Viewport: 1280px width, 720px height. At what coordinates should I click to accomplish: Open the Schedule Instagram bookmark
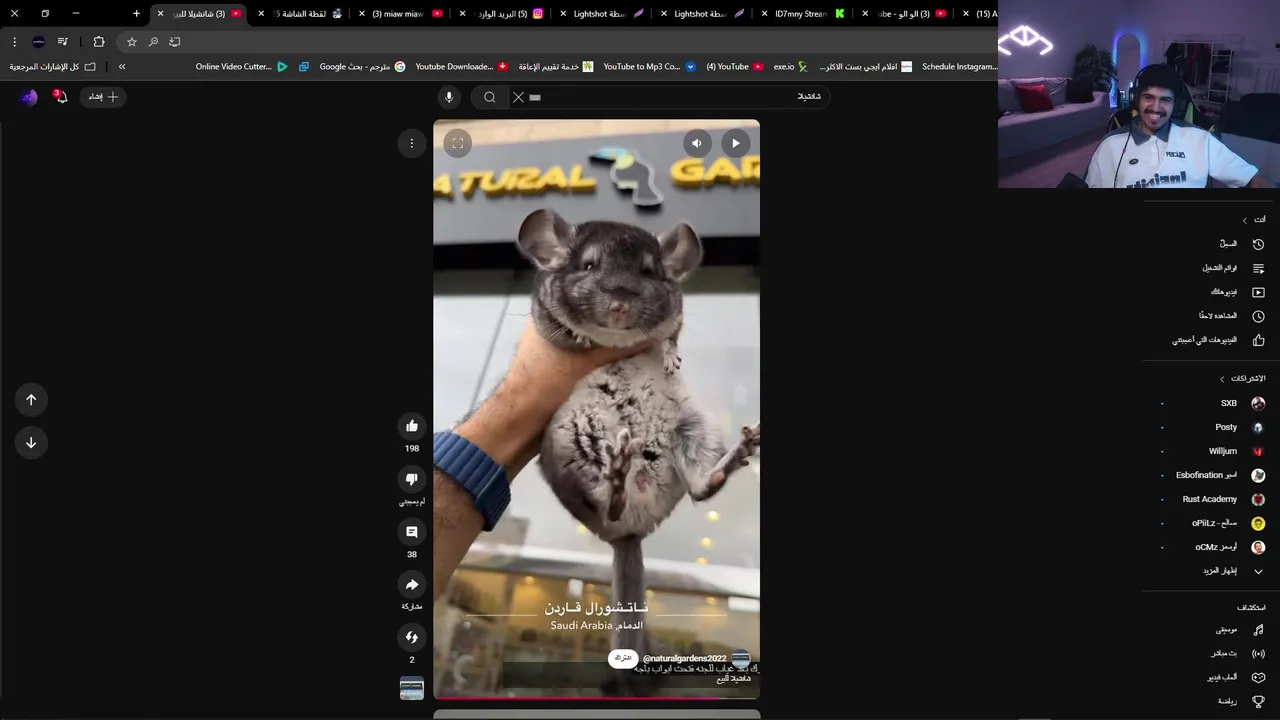[x=959, y=67]
